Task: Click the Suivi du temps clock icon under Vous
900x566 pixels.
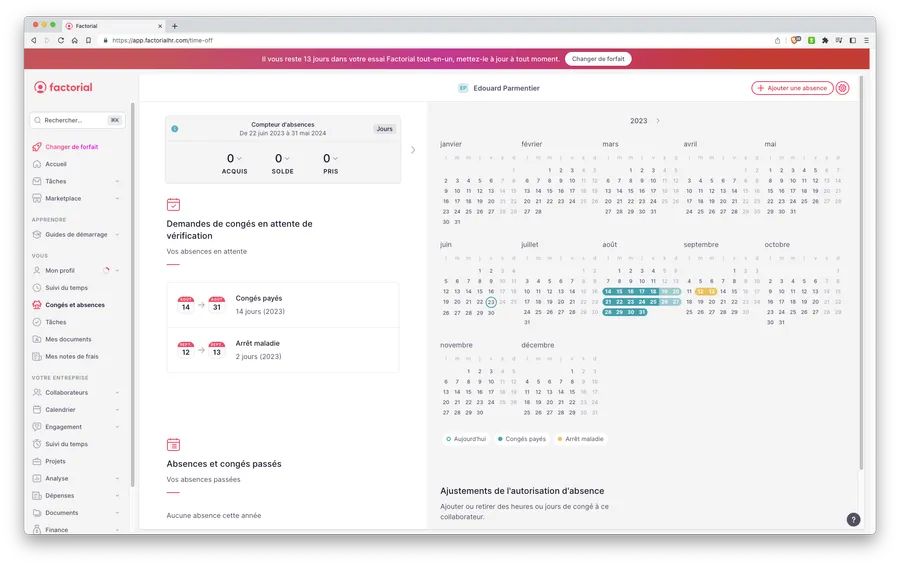Action: 37,288
